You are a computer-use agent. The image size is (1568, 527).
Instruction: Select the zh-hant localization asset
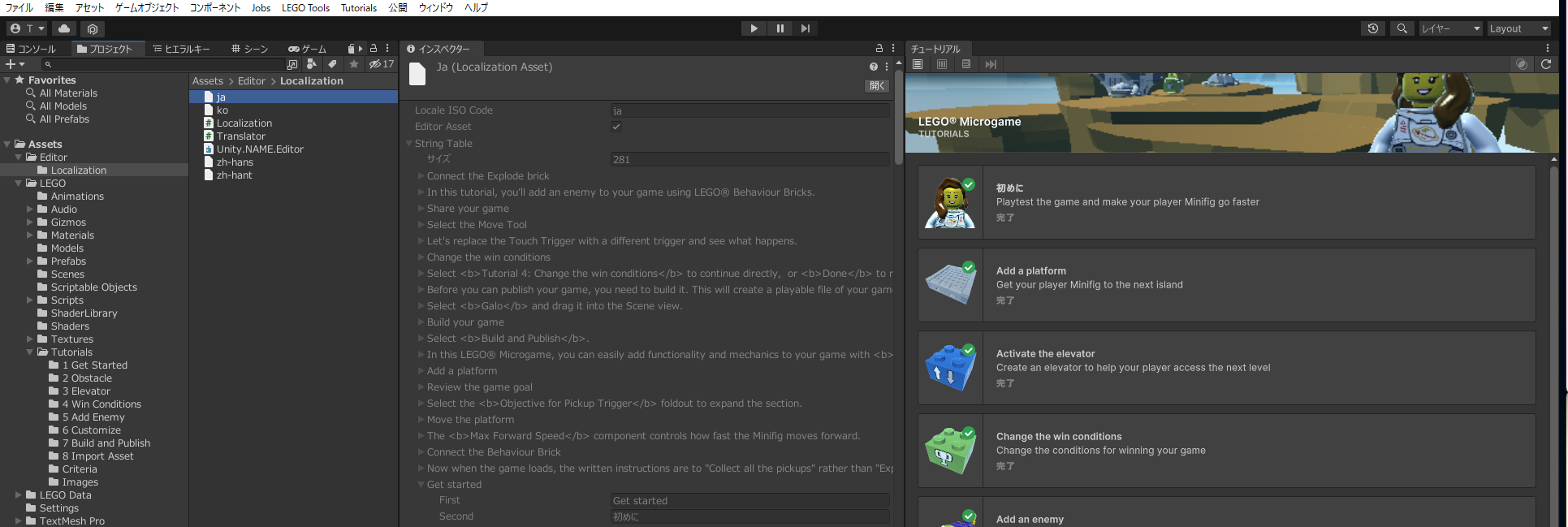234,175
